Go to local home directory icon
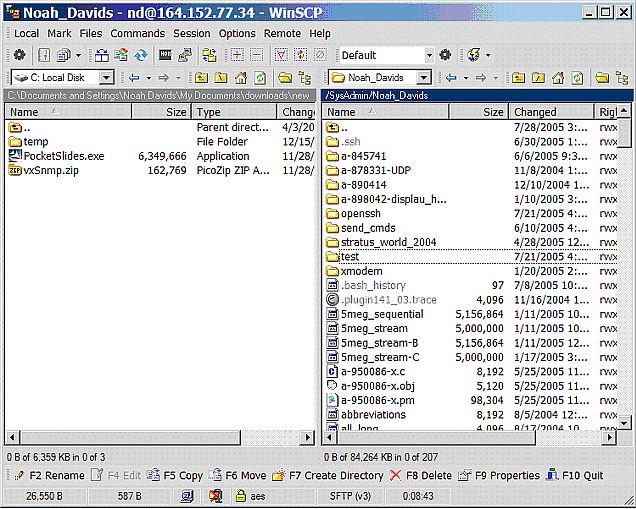 click(x=241, y=77)
